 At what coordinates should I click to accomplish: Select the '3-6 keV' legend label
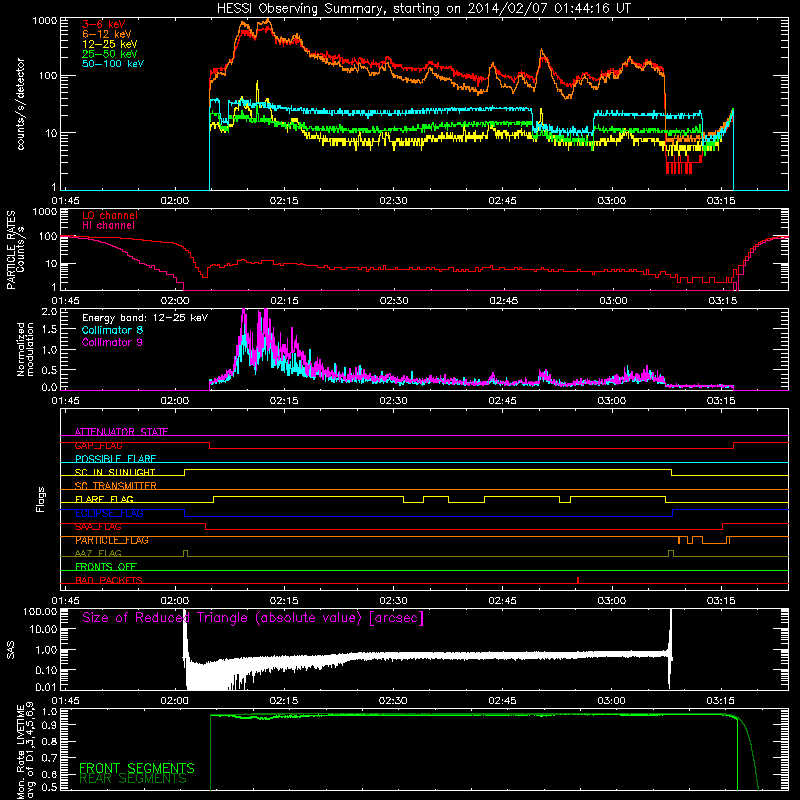point(104,24)
